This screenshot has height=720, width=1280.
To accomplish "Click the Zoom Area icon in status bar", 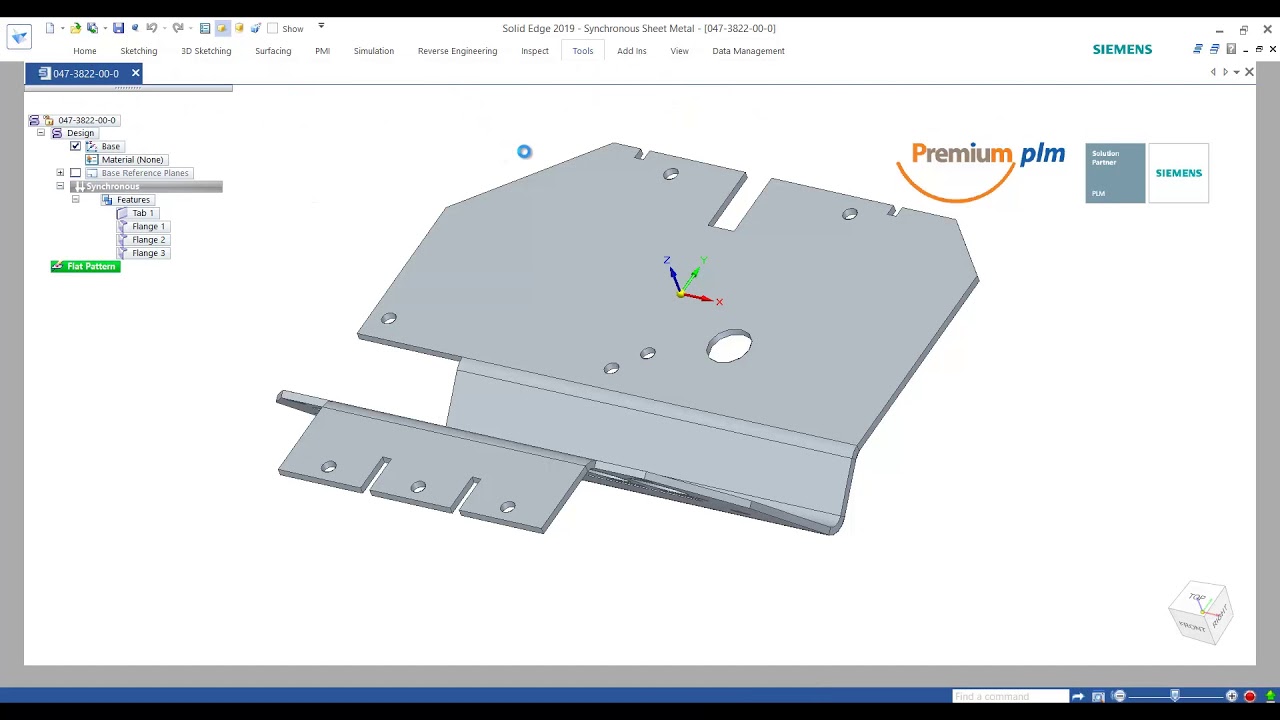I will 1099,696.
